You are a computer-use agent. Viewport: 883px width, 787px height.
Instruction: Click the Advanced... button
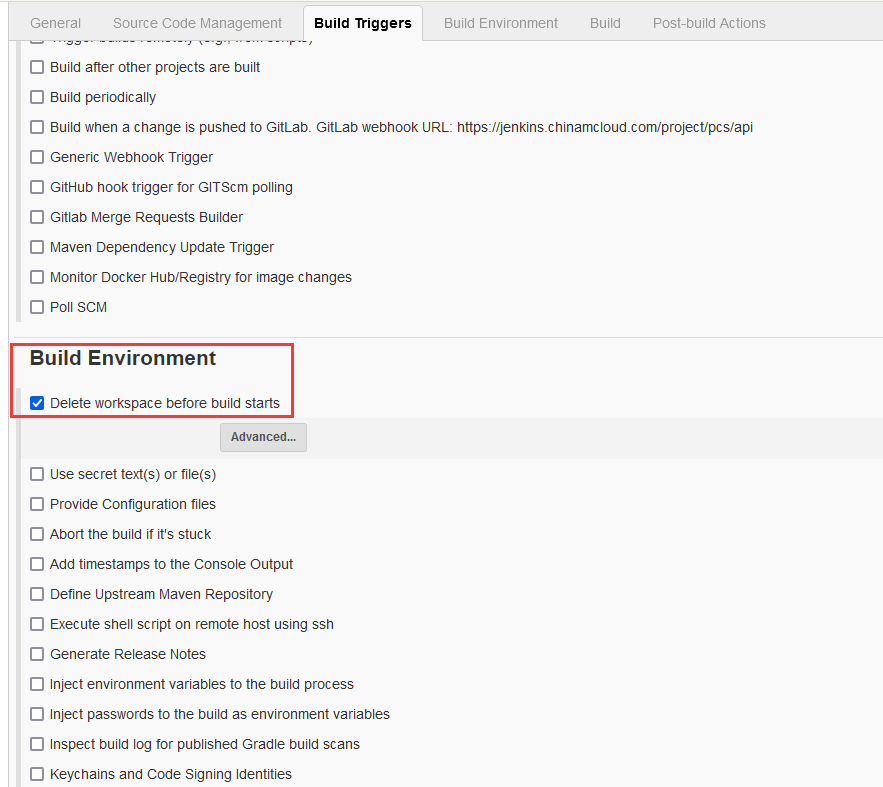263,437
